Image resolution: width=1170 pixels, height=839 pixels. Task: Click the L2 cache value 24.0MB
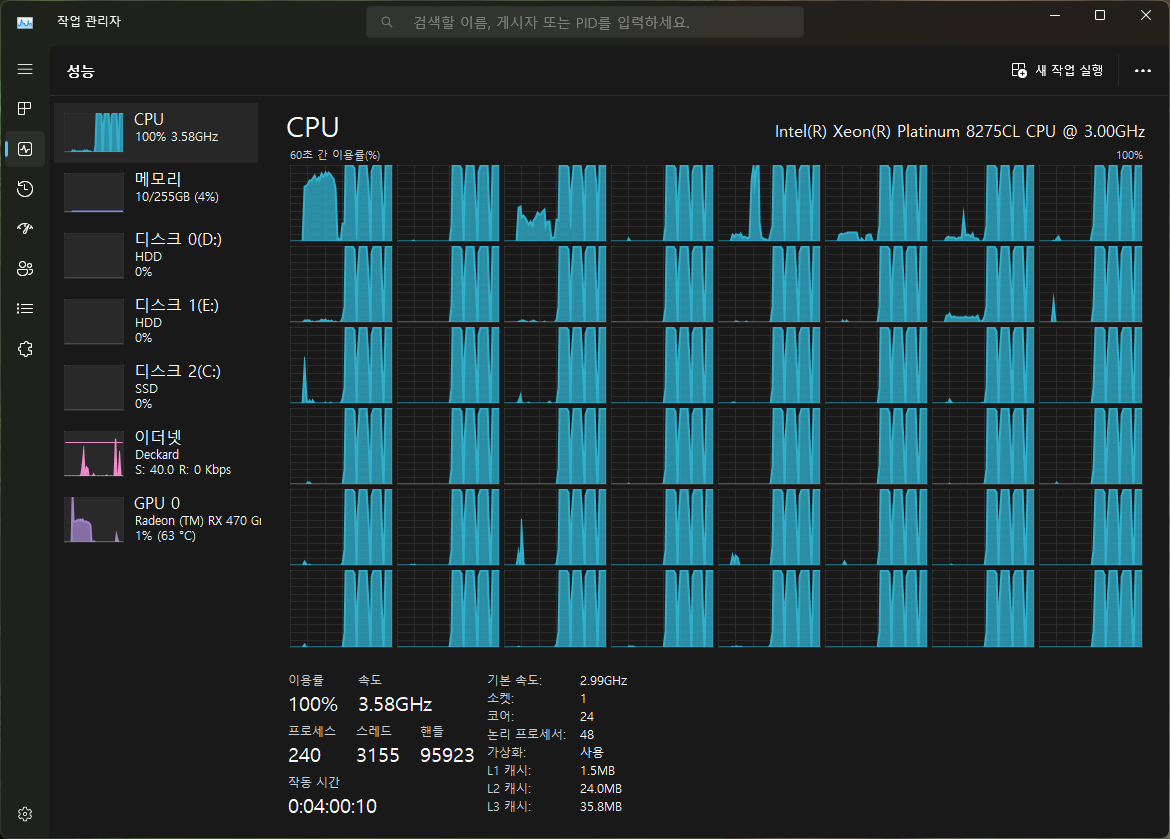(x=601, y=788)
